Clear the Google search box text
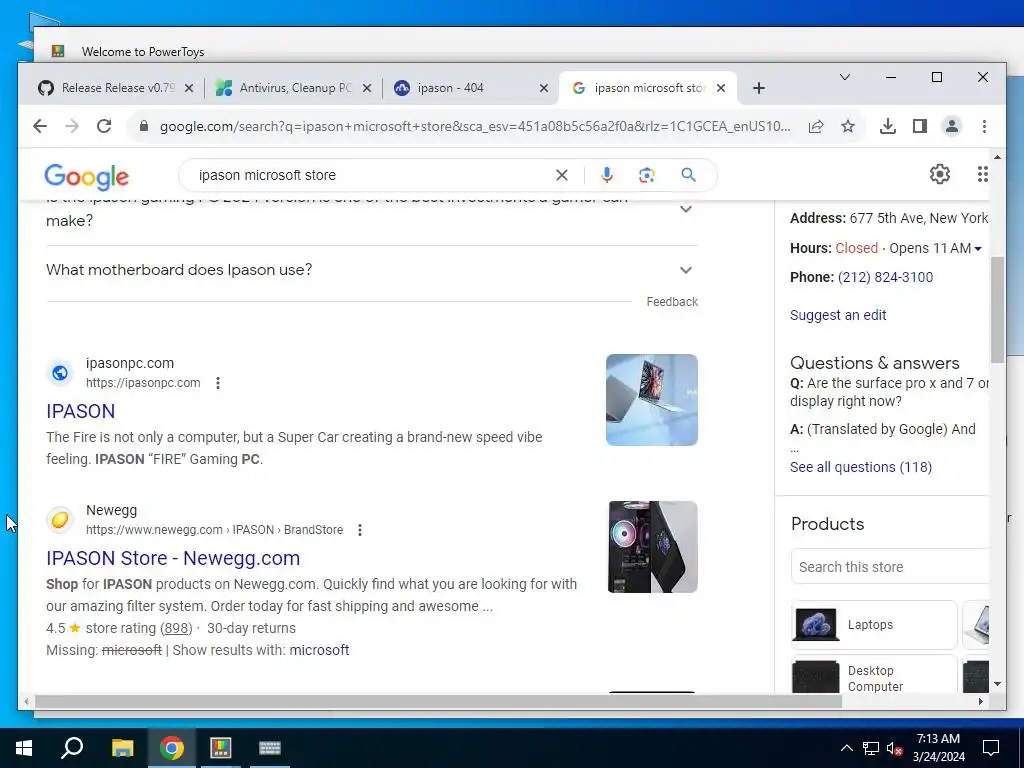This screenshot has height=768, width=1024. (562, 175)
